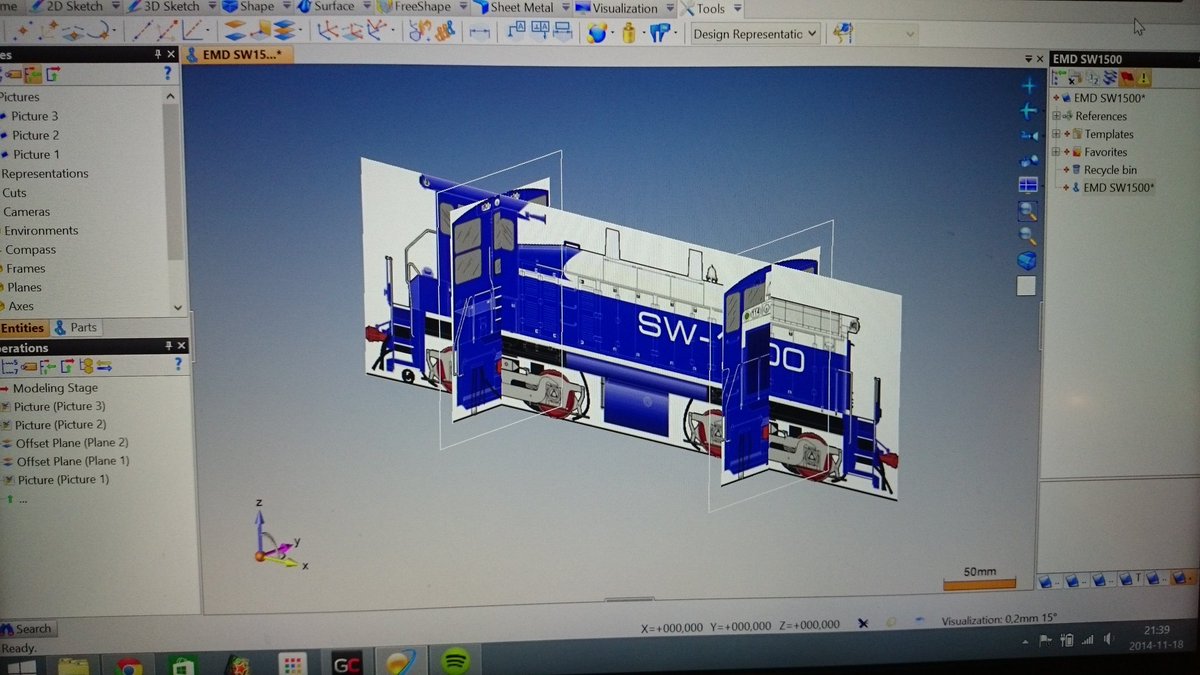Click the top blue crosshair icon in viewport toolbar
The width and height of the screenshot is (1200, 675).
point(1028,86)
